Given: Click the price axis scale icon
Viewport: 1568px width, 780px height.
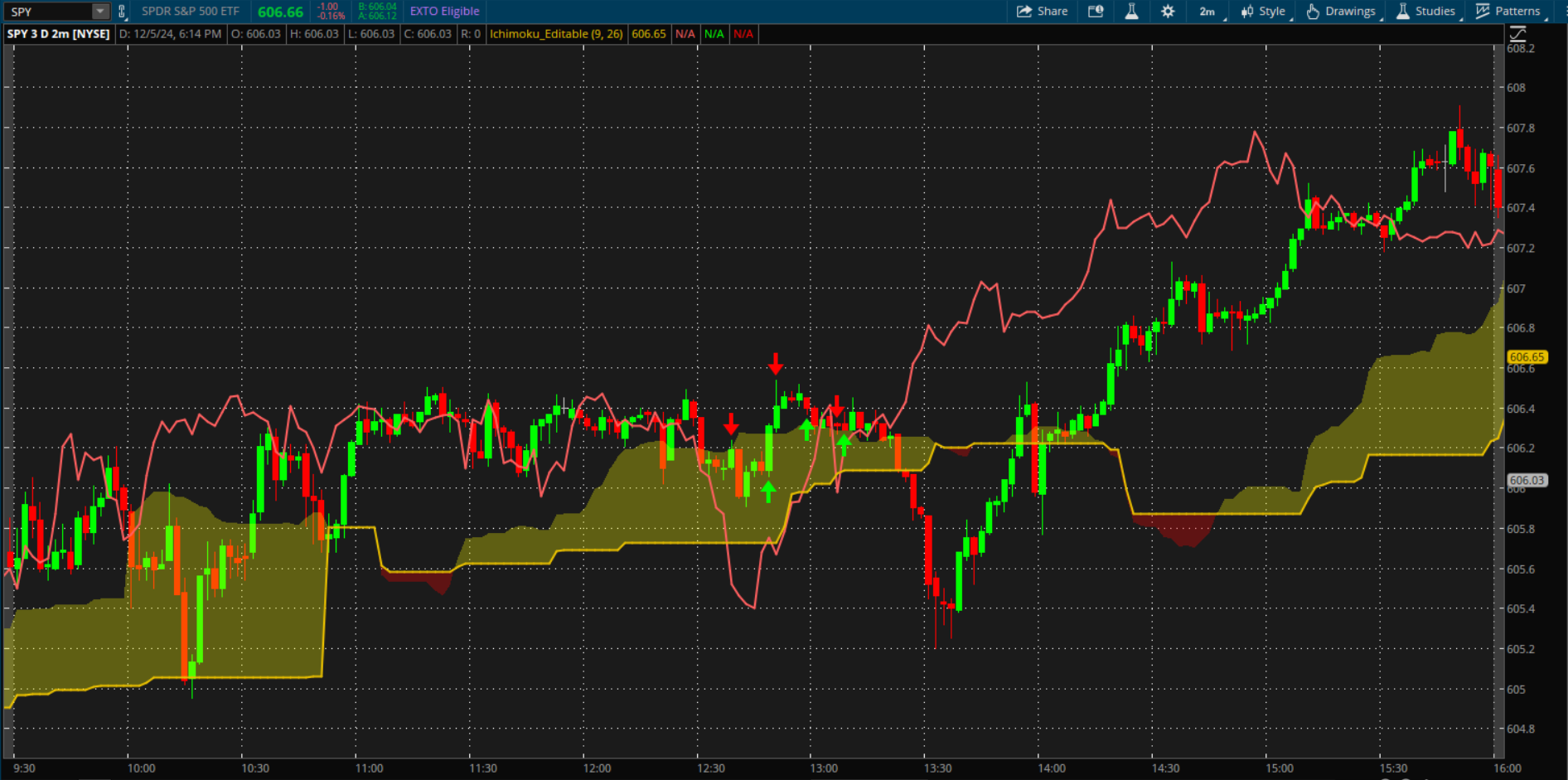Looking at the screenshot, I should click(x=1517, y=34).
